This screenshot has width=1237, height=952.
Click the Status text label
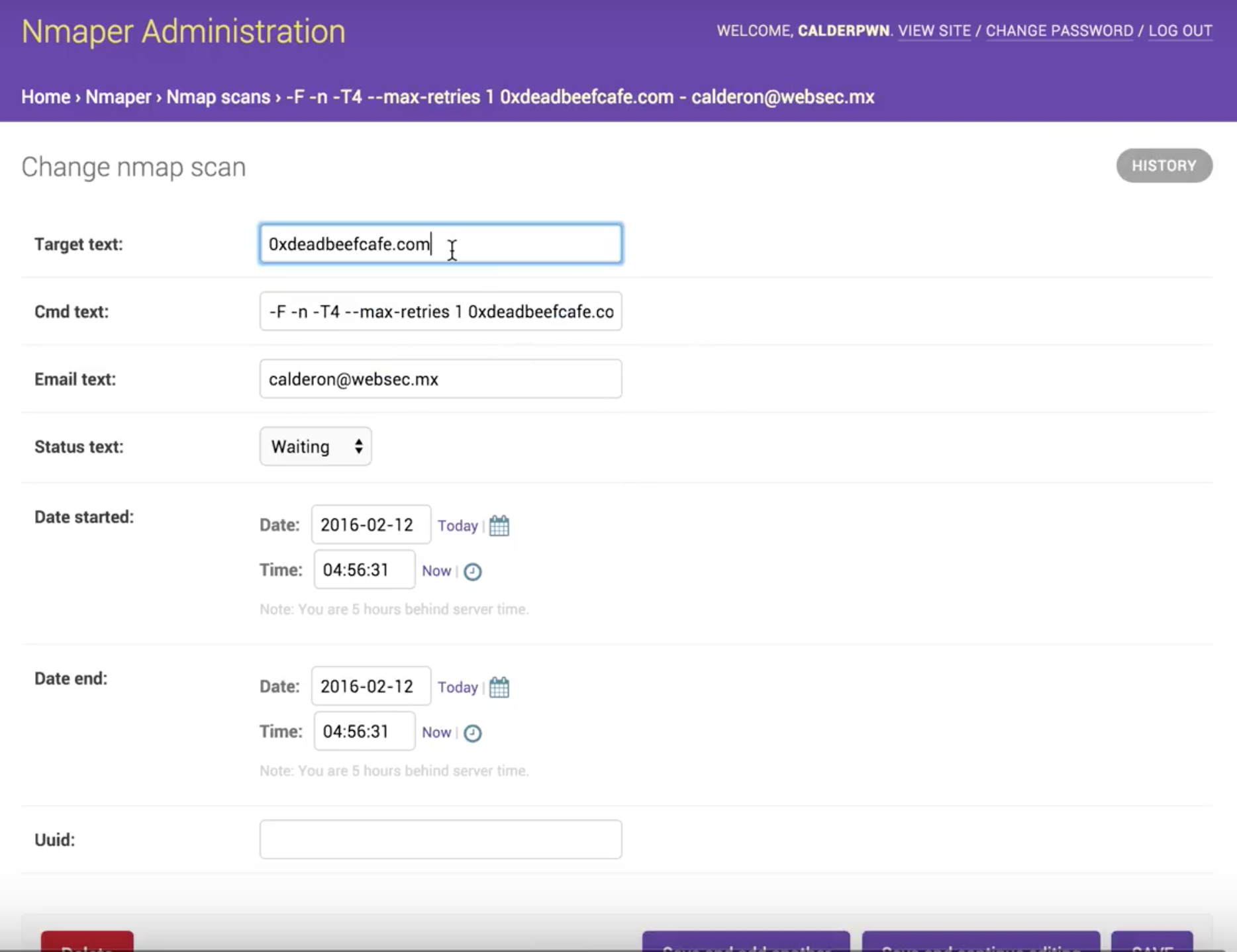(79, 447)
